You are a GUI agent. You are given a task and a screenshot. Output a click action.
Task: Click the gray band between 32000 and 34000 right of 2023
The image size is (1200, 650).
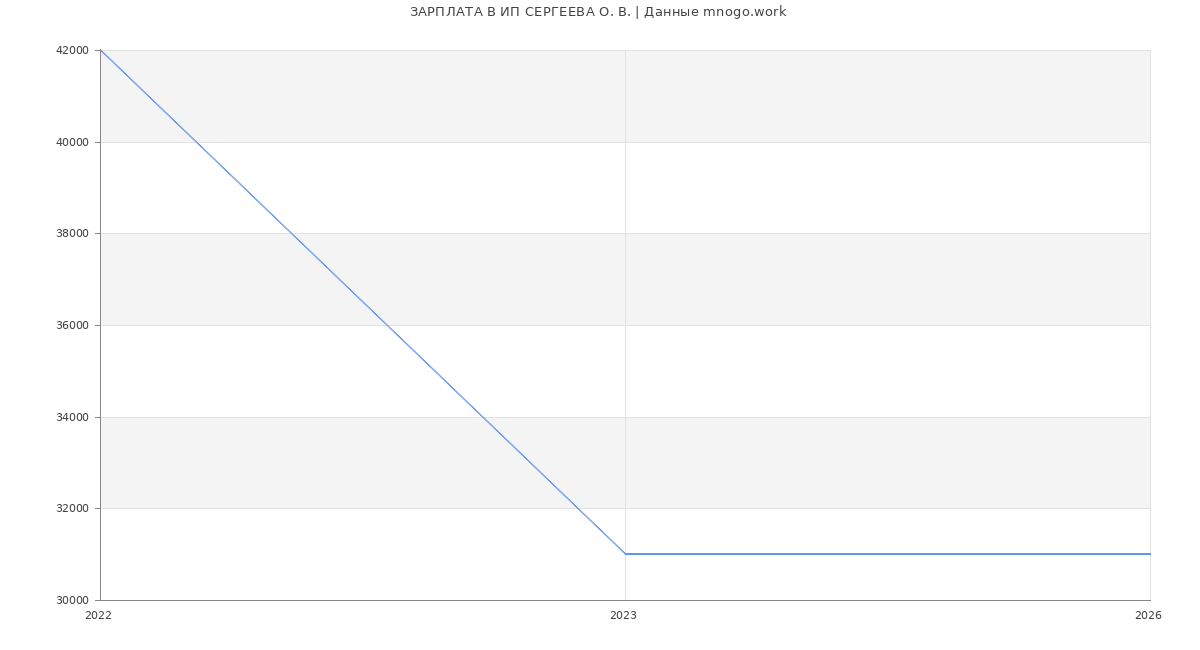[x=887, y=462]
